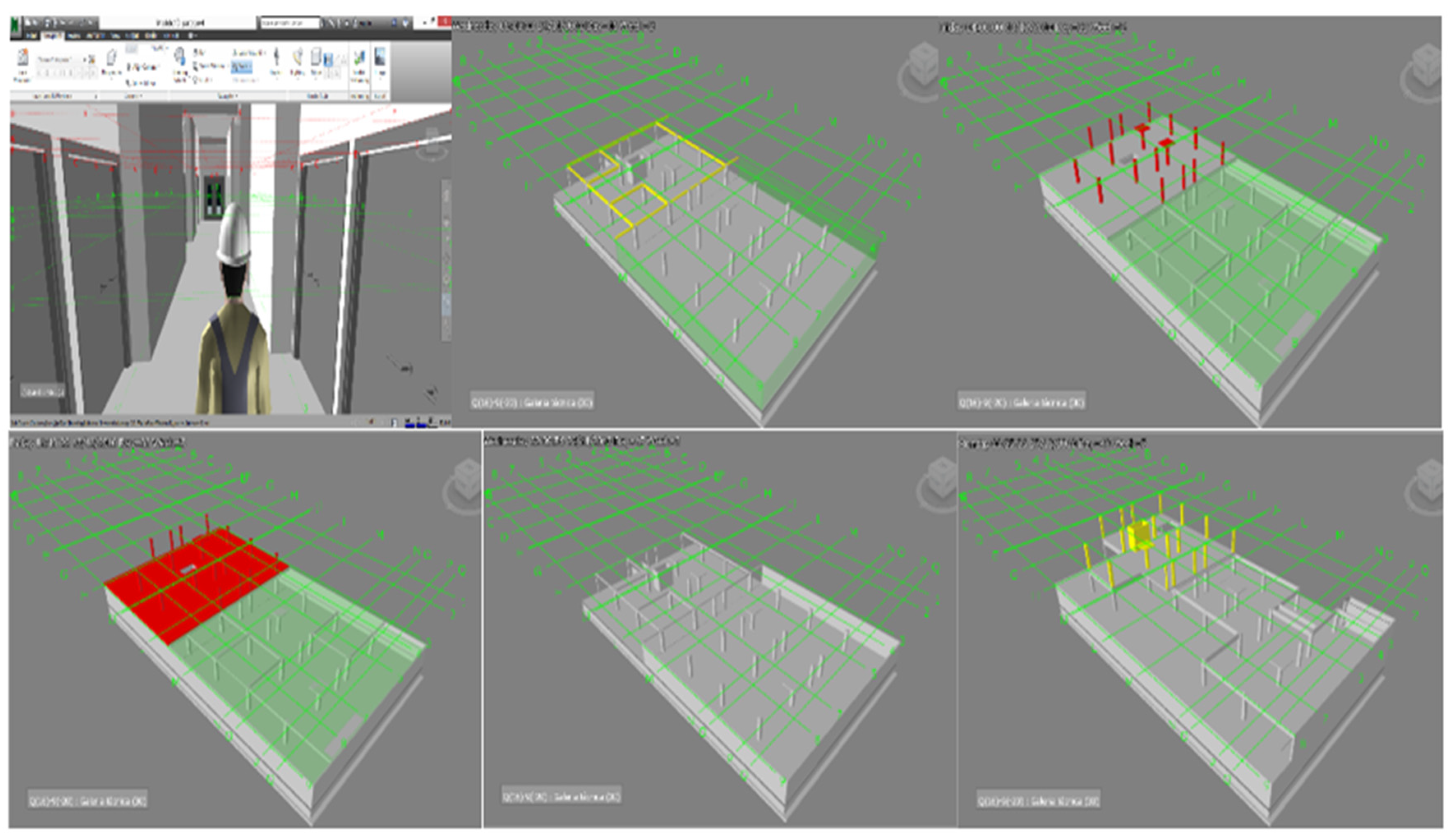Select the active Viewpoint ribbon tab
The image size is (1456, 839).
(x=53, y=36)
